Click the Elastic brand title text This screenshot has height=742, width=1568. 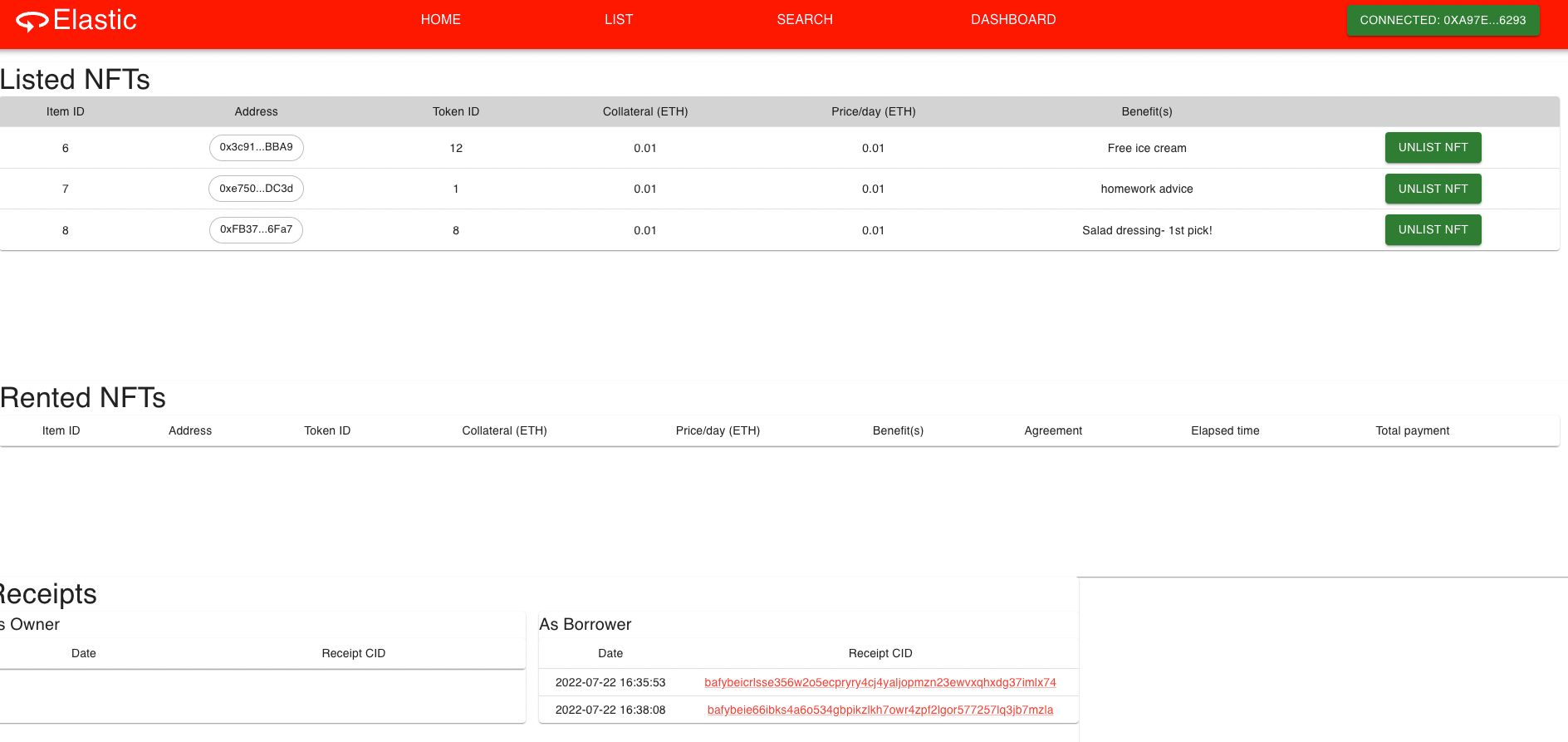click(x=95, y=20)
